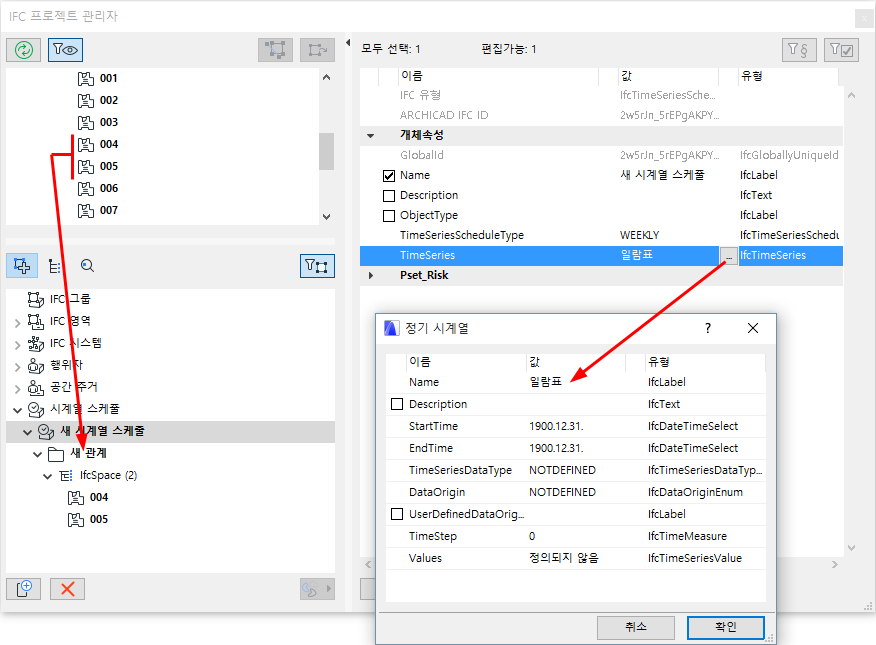Confirm with the 확인 button
The image size is (876, 645).
click(x=725, y=627)
